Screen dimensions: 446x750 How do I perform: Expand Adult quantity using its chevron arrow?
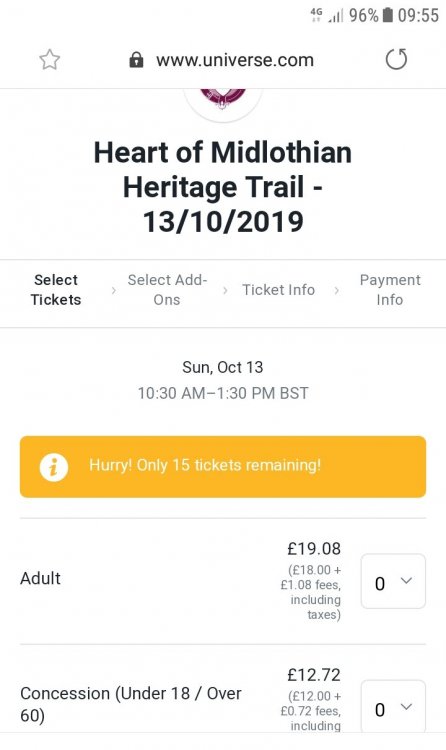pyautogui.click(x=406, y=581)
